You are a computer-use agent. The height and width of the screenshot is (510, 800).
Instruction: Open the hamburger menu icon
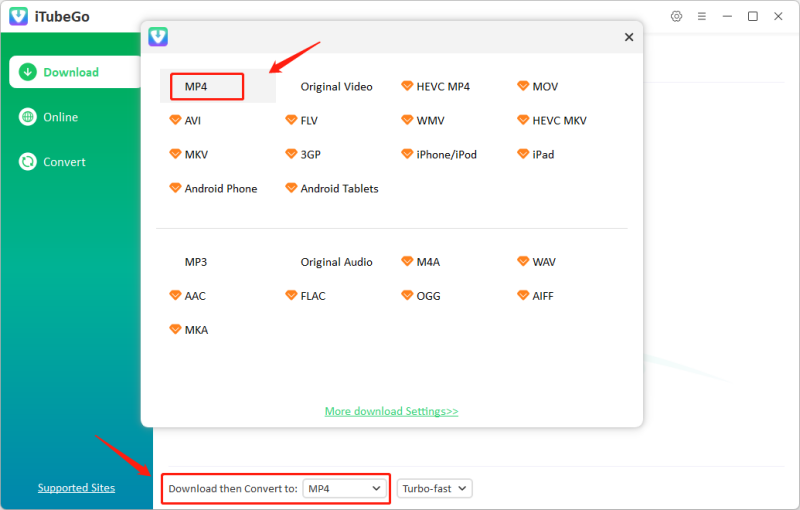click(x=702, y=16)
